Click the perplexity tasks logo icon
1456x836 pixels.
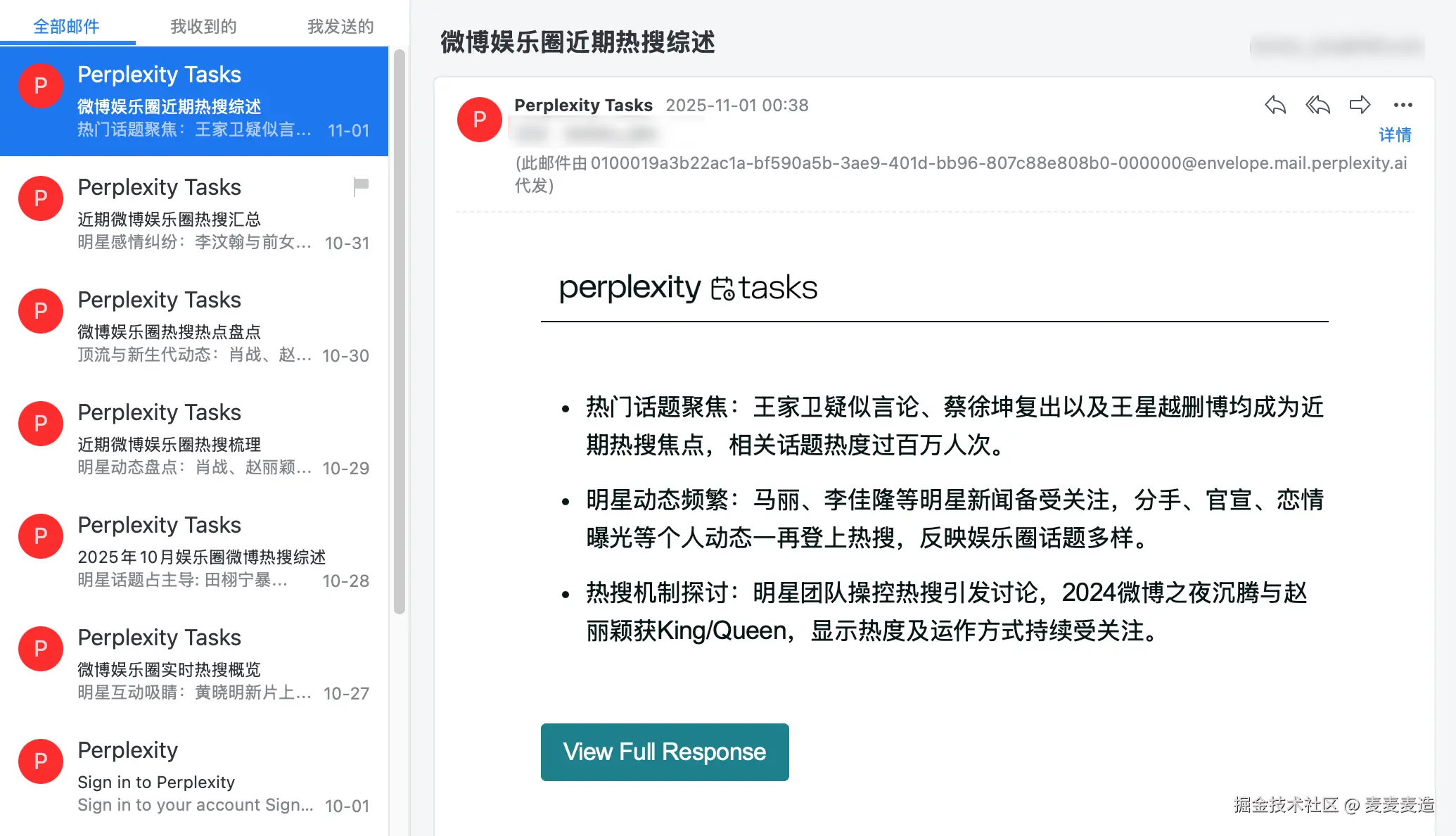722,289
